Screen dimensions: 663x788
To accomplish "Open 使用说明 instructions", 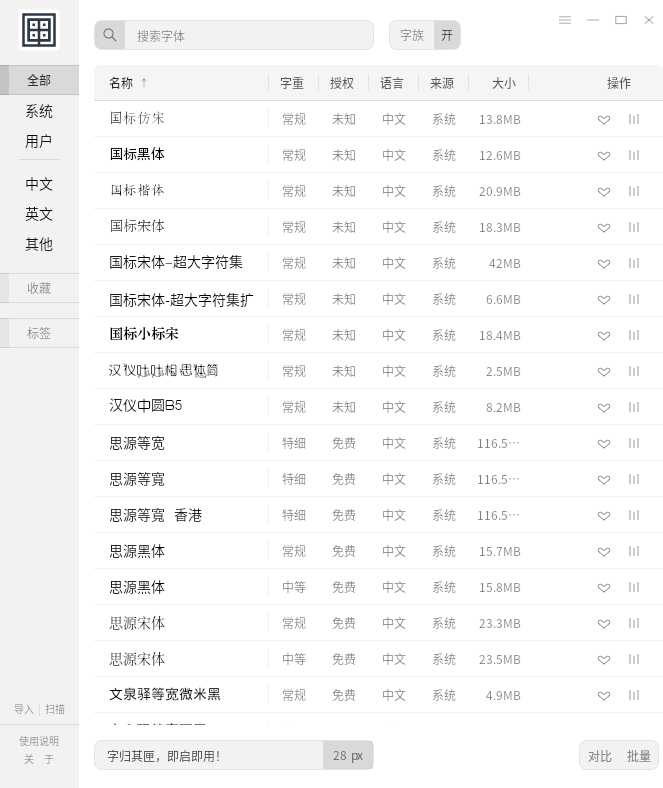I will 39,741.
